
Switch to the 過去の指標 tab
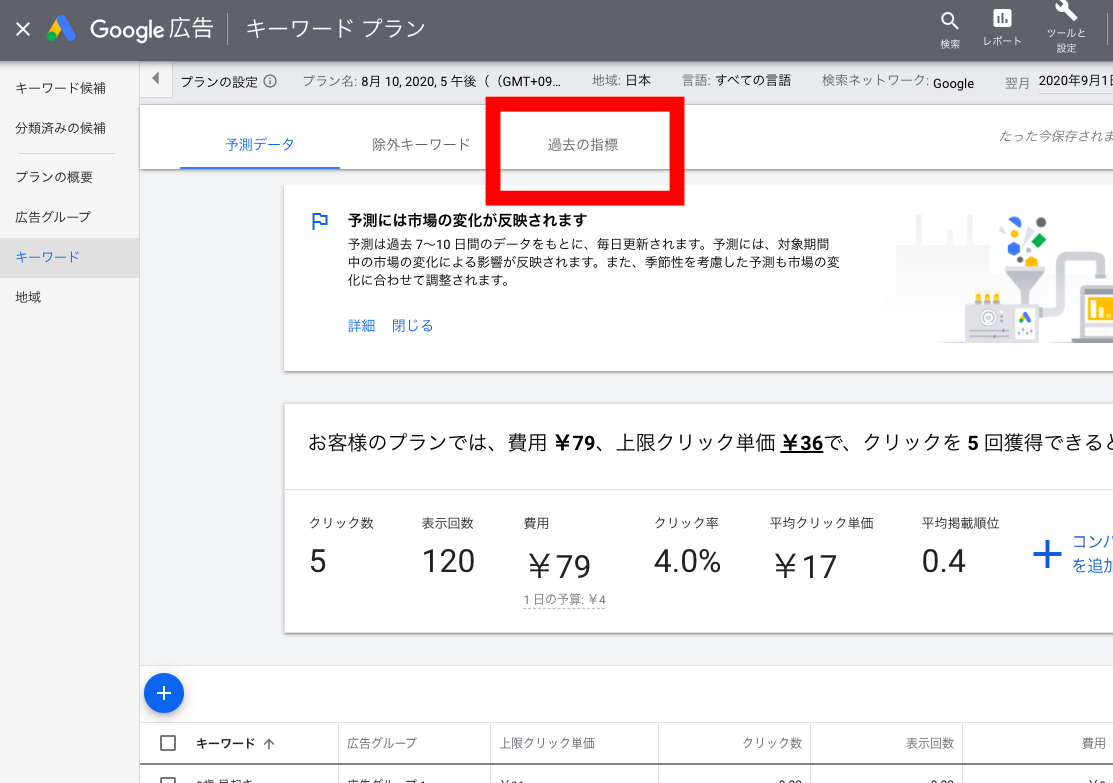(x=583, y=145)
